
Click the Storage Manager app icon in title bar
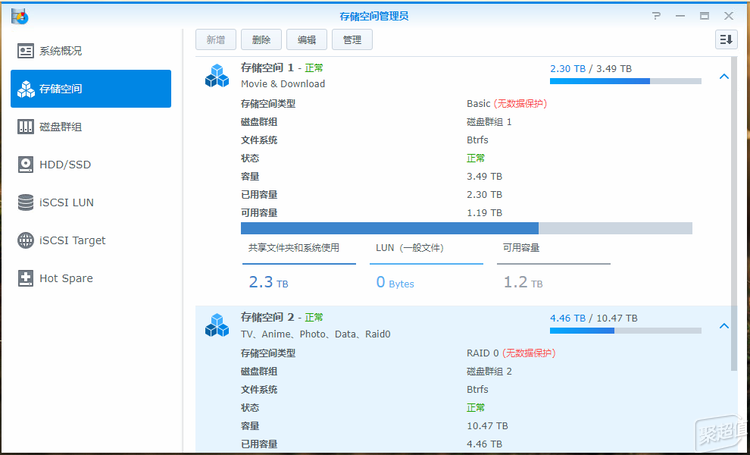point(18,16)
